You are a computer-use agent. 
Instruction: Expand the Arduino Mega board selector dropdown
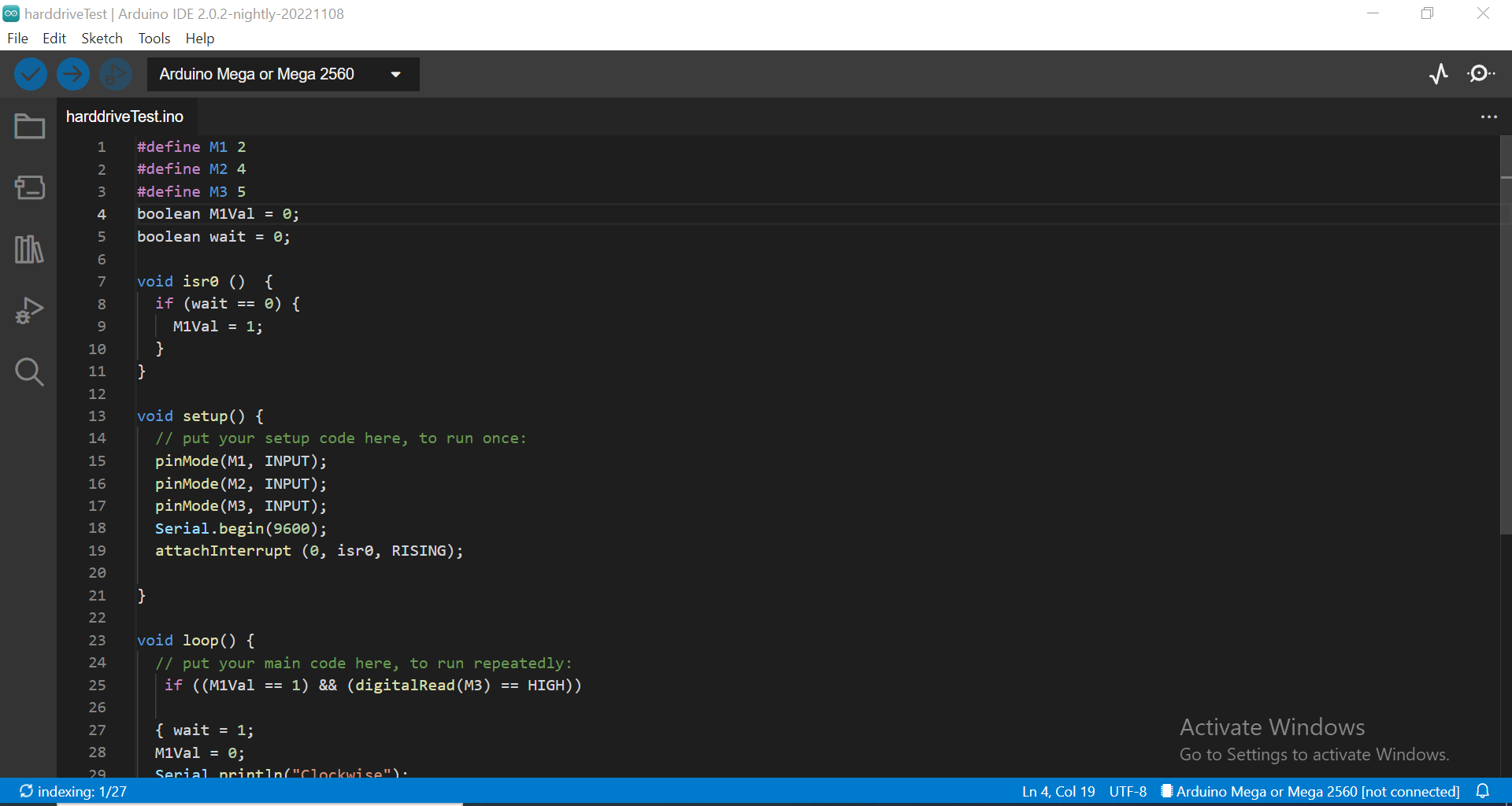[283, 74]
